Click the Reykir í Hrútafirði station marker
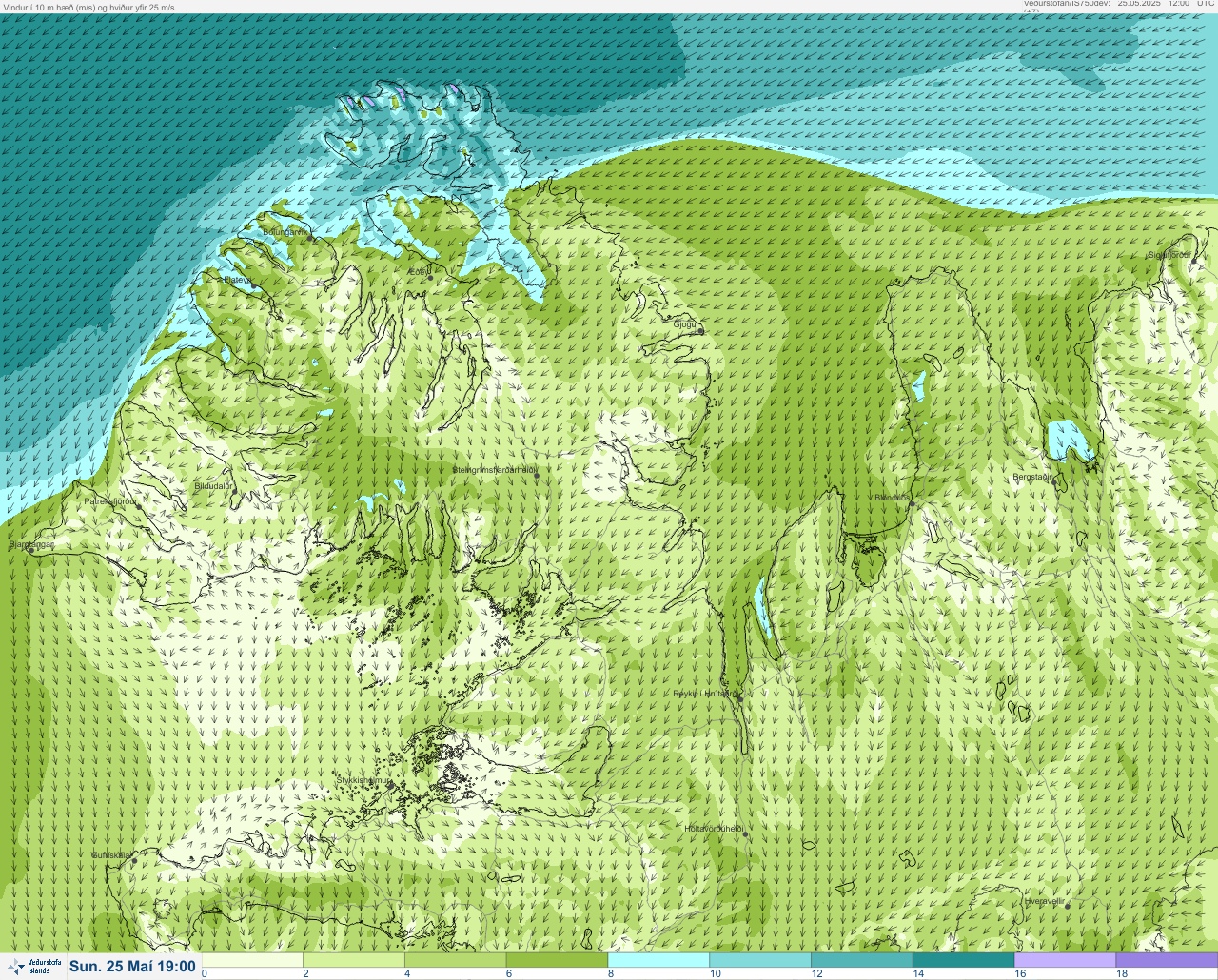Screen dimensions: 1218x980 (x=739, y=699)
